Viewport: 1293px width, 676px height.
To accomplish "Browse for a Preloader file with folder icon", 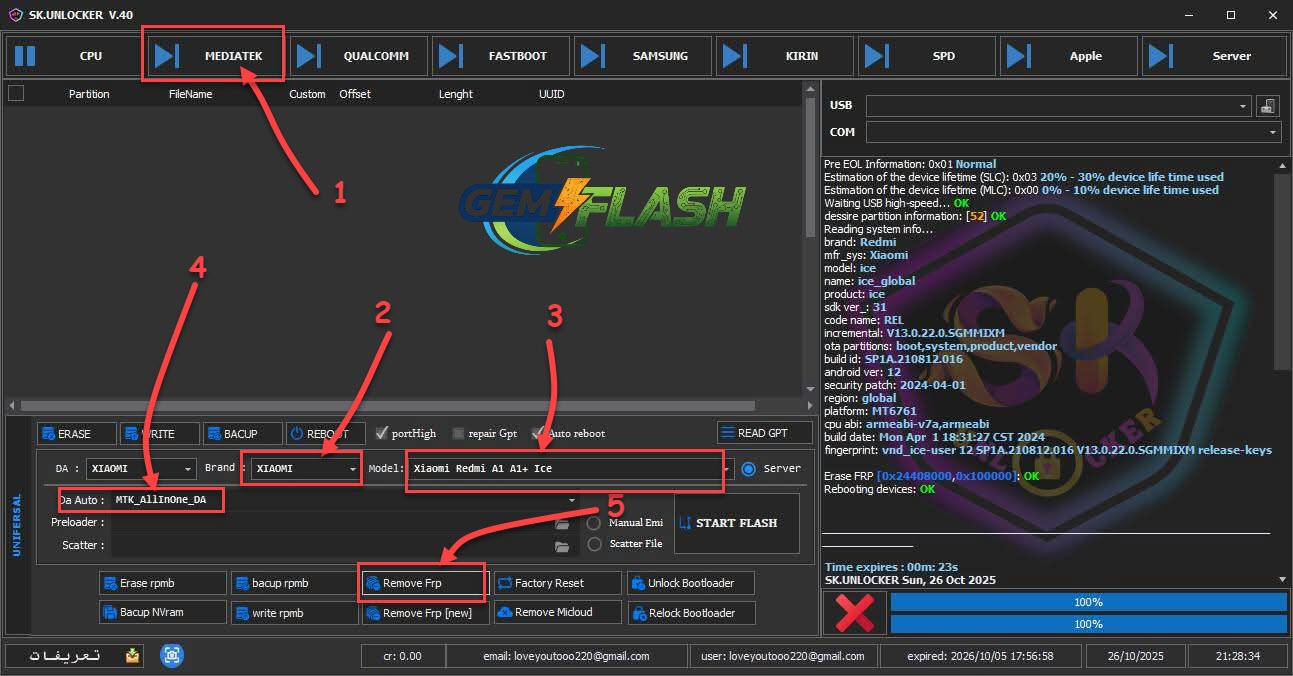I will [562, 524].
